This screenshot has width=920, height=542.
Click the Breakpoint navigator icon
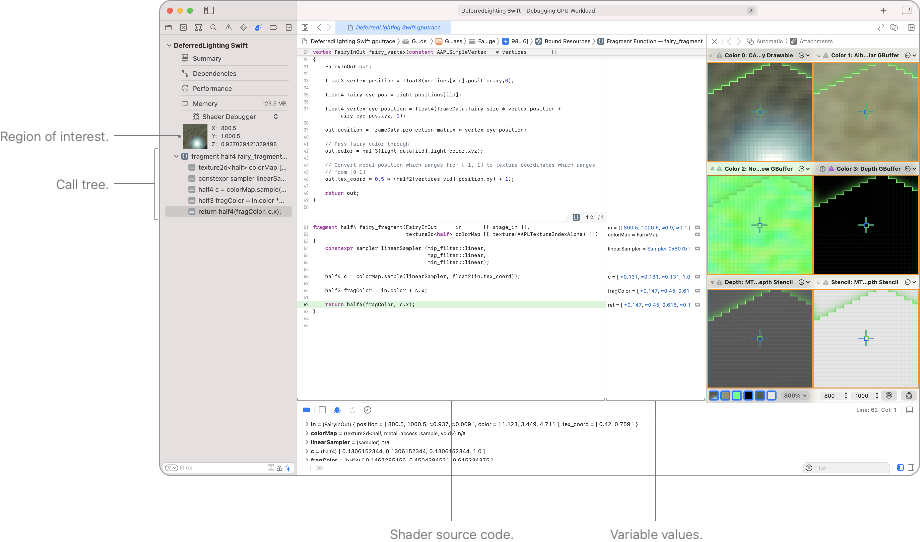[x=271, y=27]
